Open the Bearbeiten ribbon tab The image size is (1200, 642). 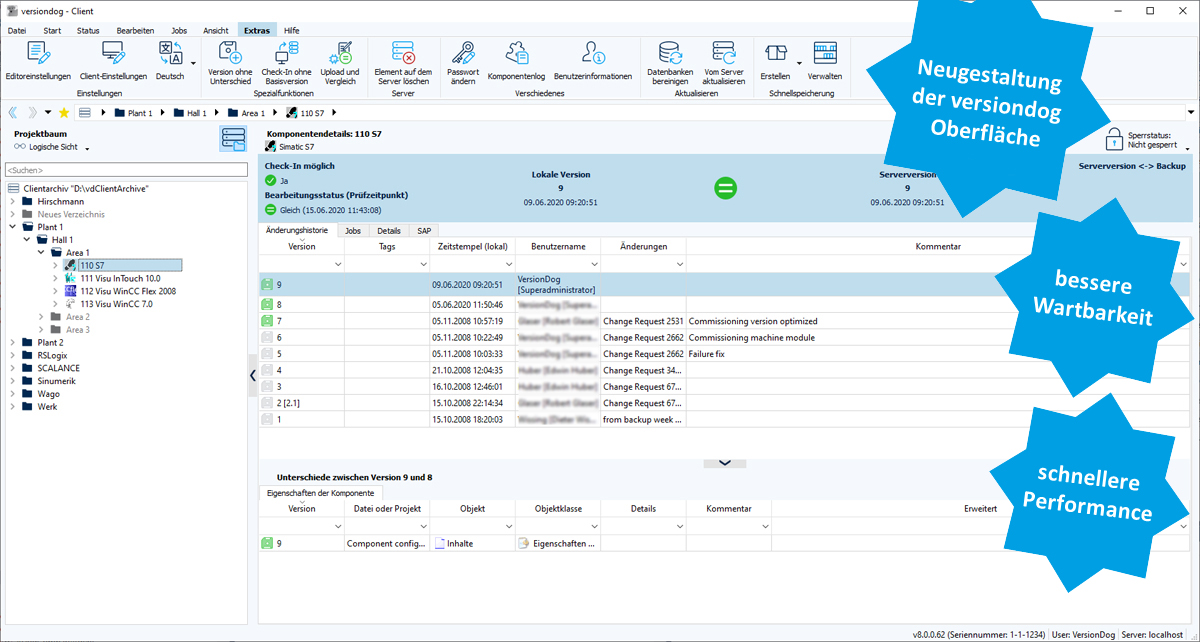pos(135,31)
